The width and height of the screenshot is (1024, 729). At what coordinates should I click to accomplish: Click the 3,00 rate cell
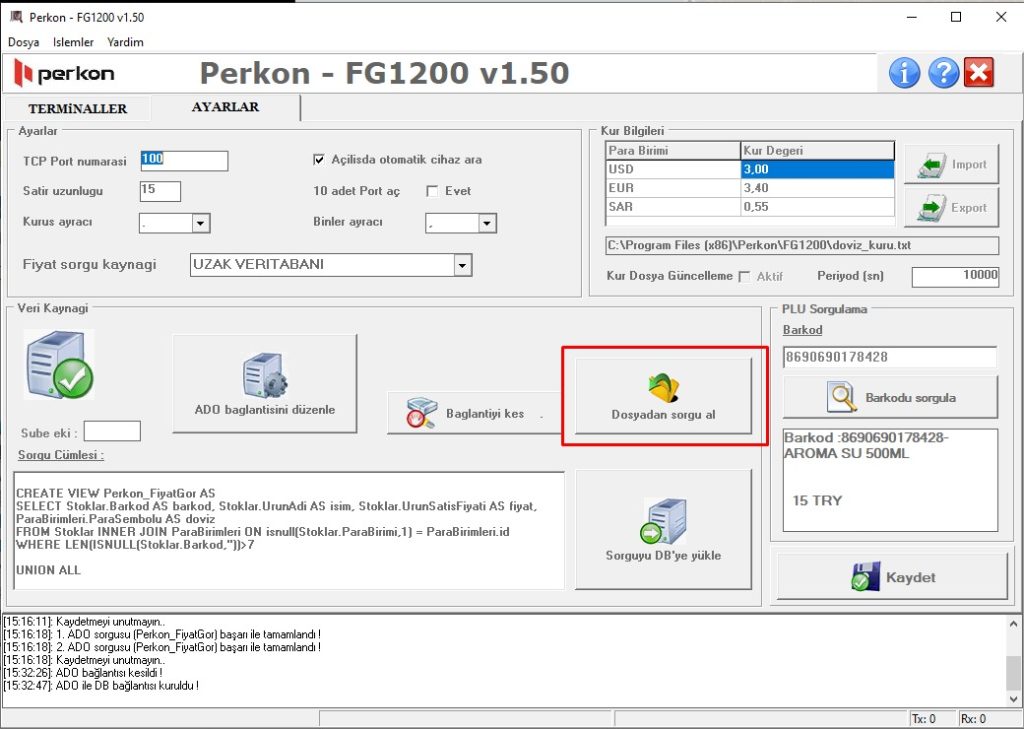tap(817, 169)
